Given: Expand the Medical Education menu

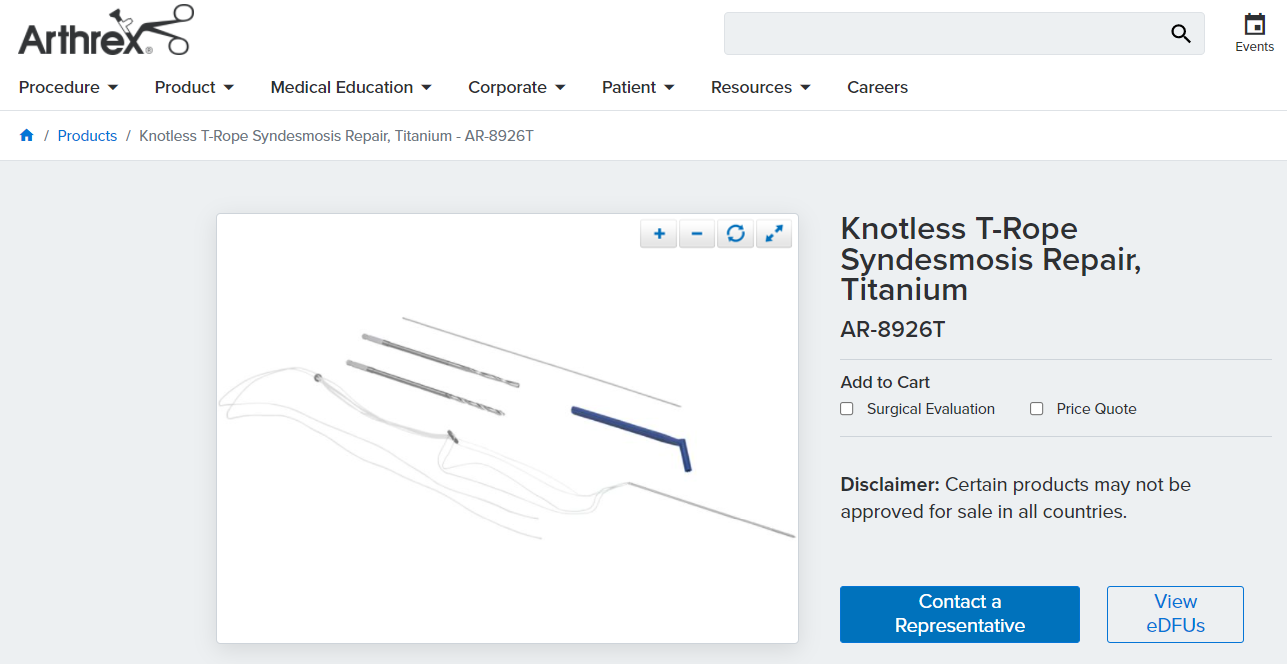Looking at the screenshot, I should coord(351,88).
